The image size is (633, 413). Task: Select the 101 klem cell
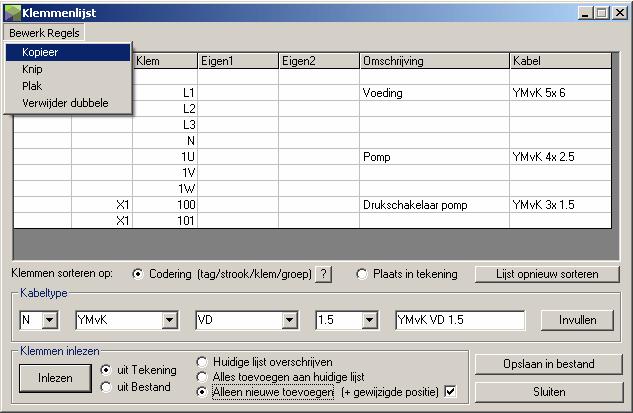tap(165, 221)
